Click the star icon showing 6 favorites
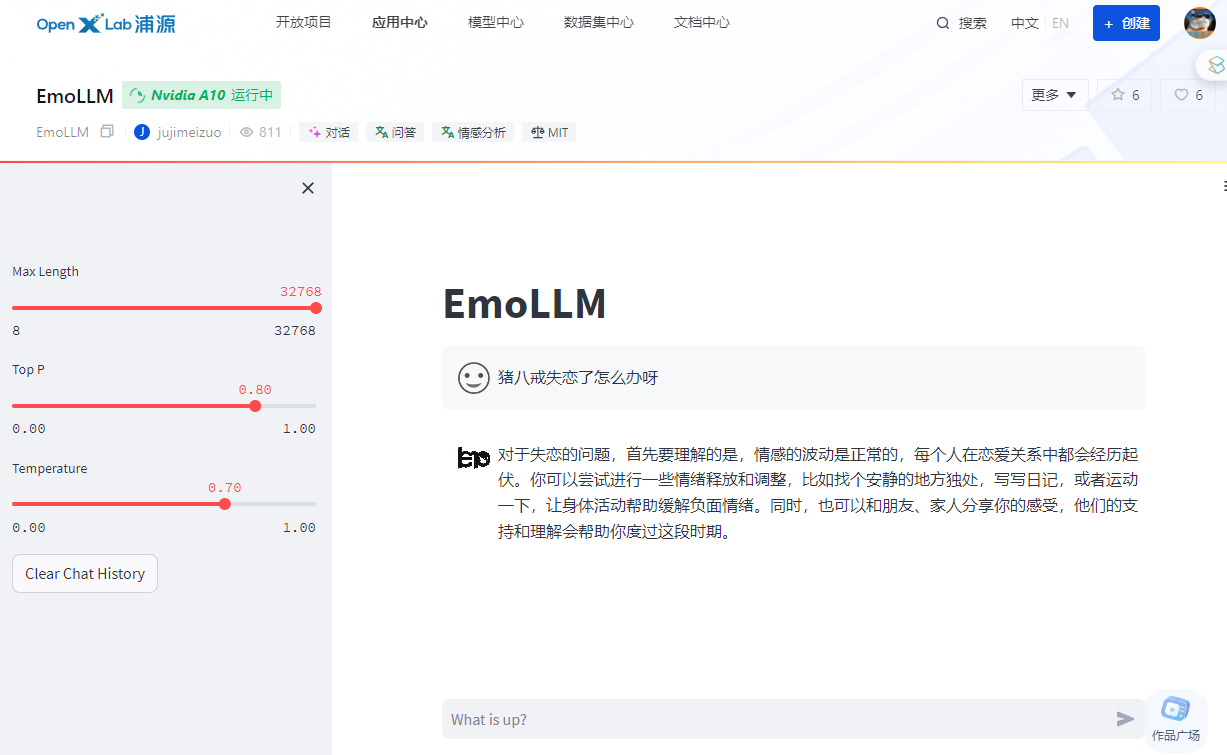1227x755 pixels. [1123, 94]
